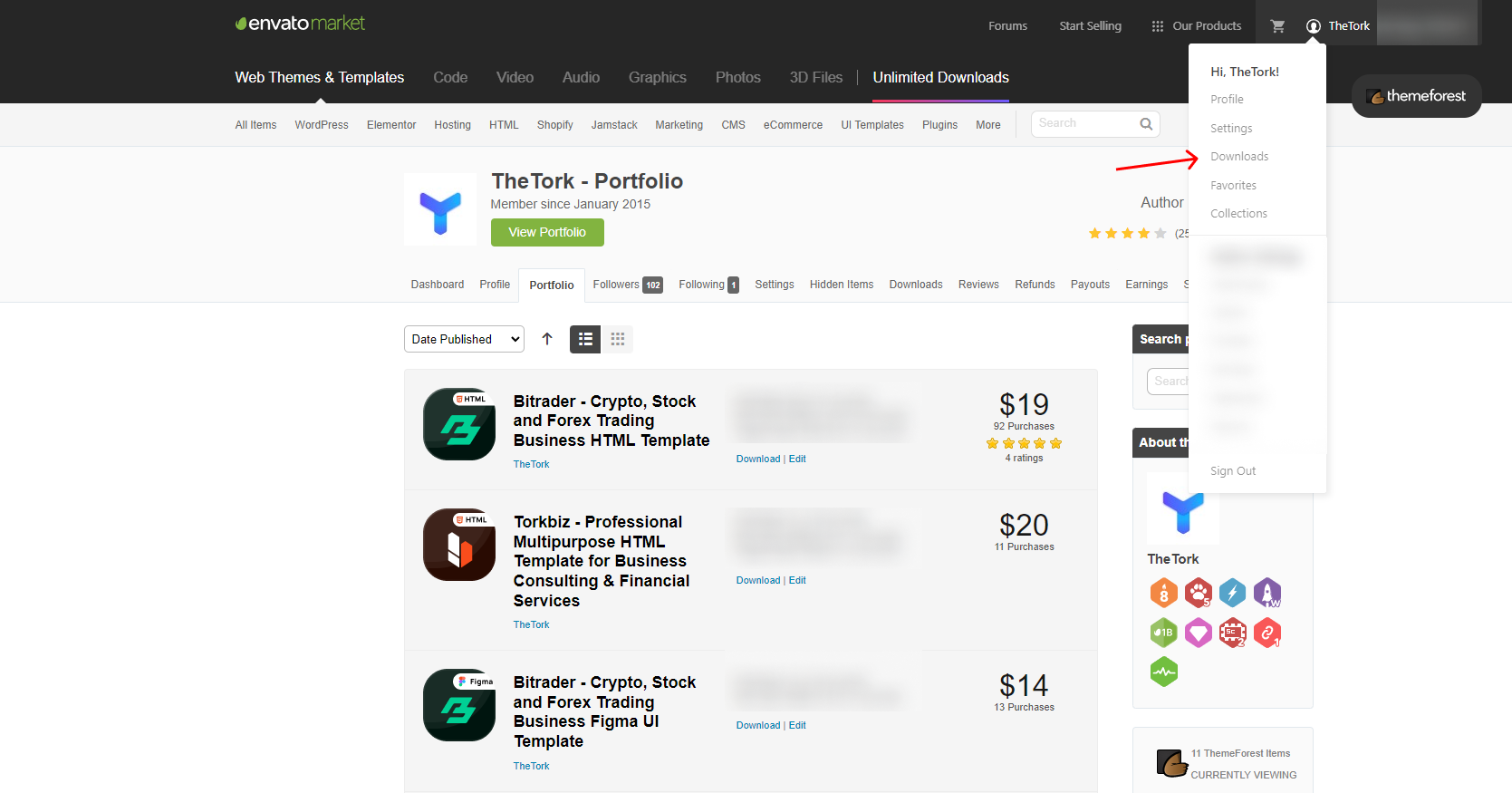Screen dimensions: 1512x793
Task: Click the green View Portfolio button
Action: point(547,232)
